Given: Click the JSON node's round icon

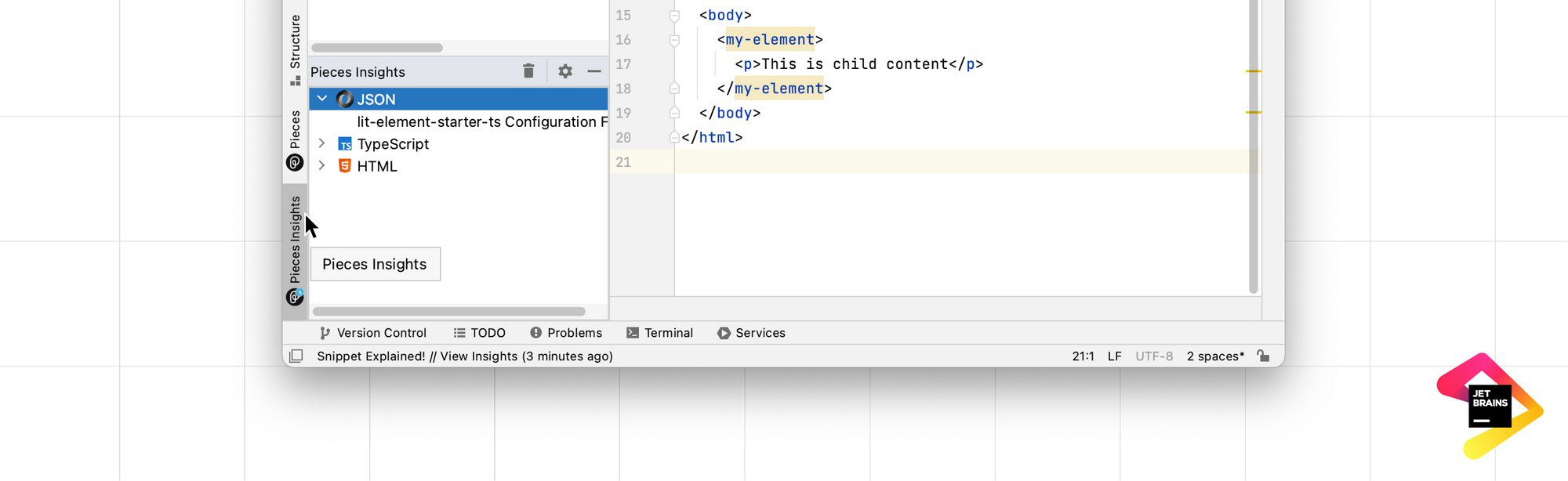Looking at the screenshot, I should (x=344, y=99).
